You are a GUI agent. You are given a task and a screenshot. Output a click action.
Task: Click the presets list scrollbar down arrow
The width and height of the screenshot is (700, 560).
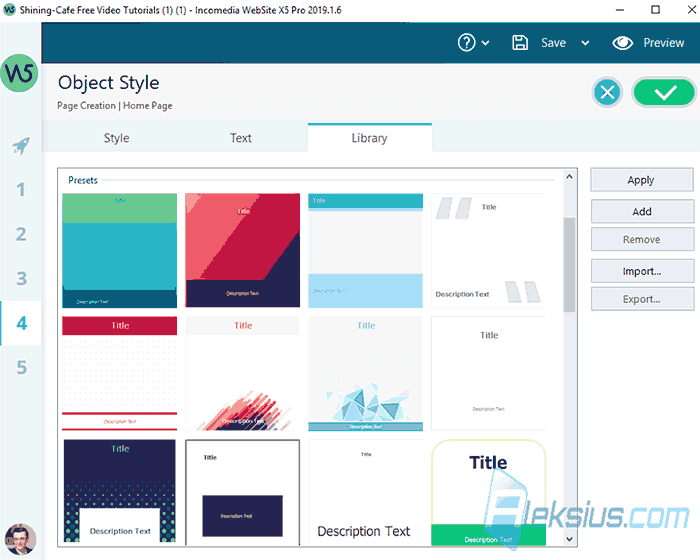click(x=569, y=539)
